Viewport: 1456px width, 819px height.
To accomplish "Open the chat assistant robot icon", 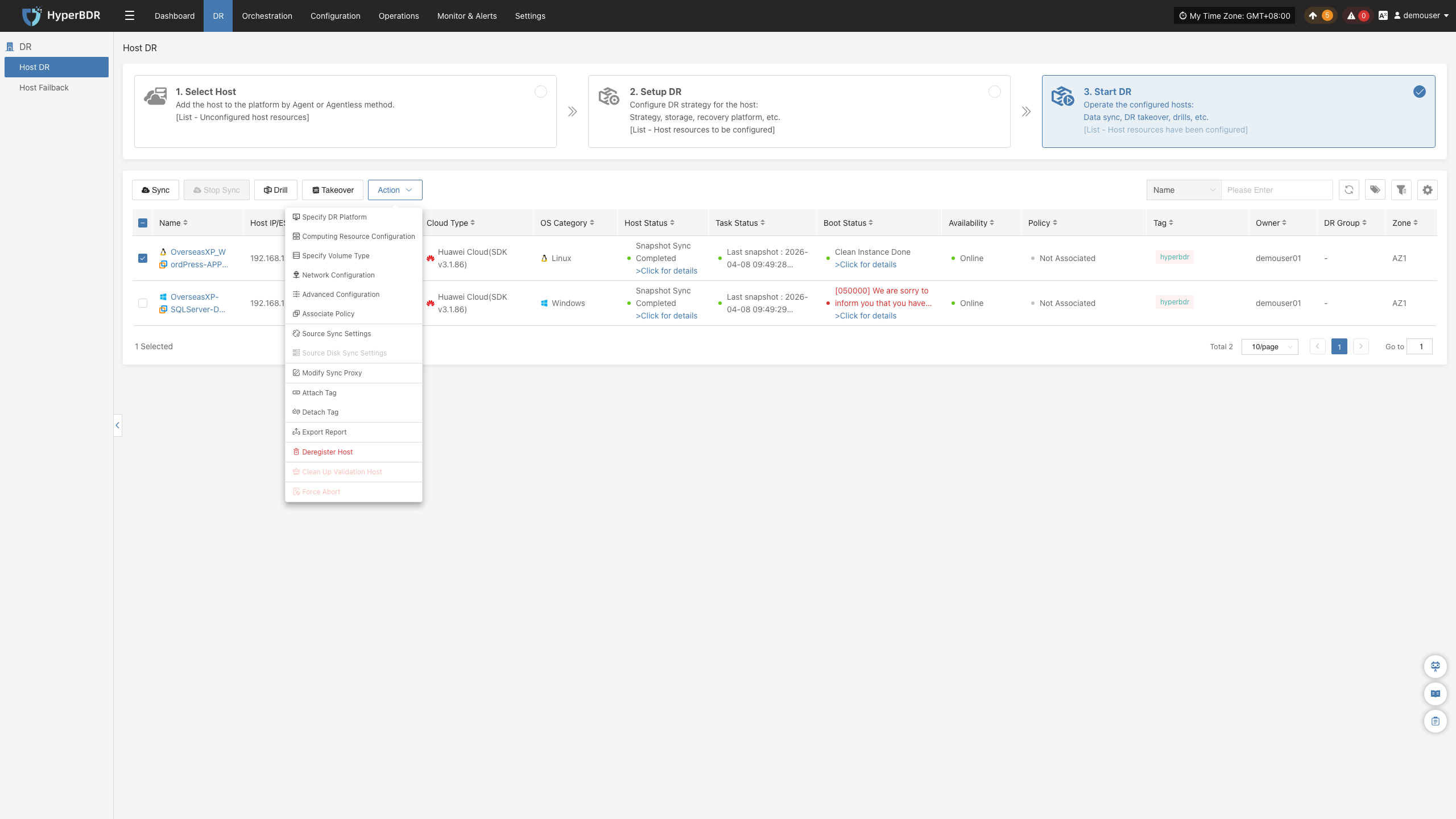I will coord(1436,666).
